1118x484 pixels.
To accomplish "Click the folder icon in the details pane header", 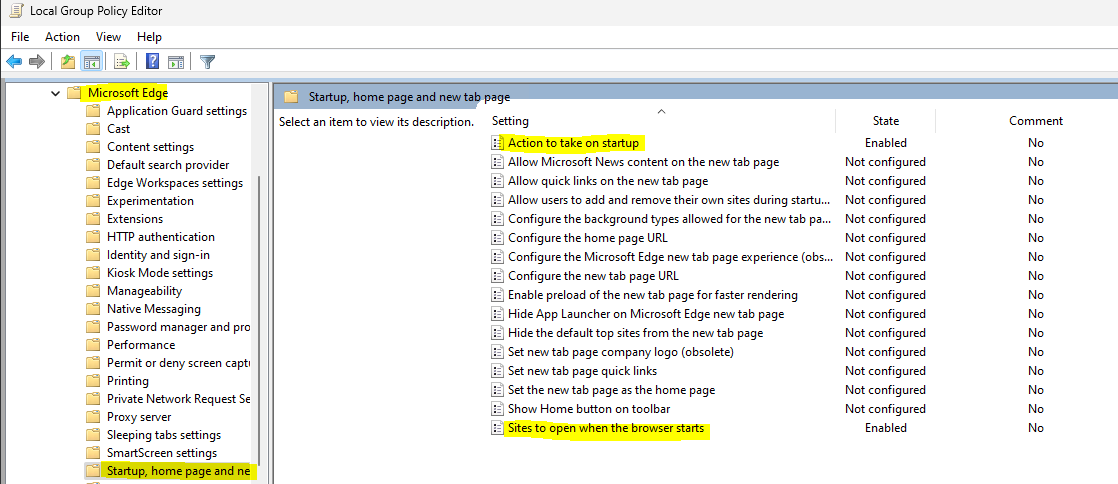I will point(291,97).
